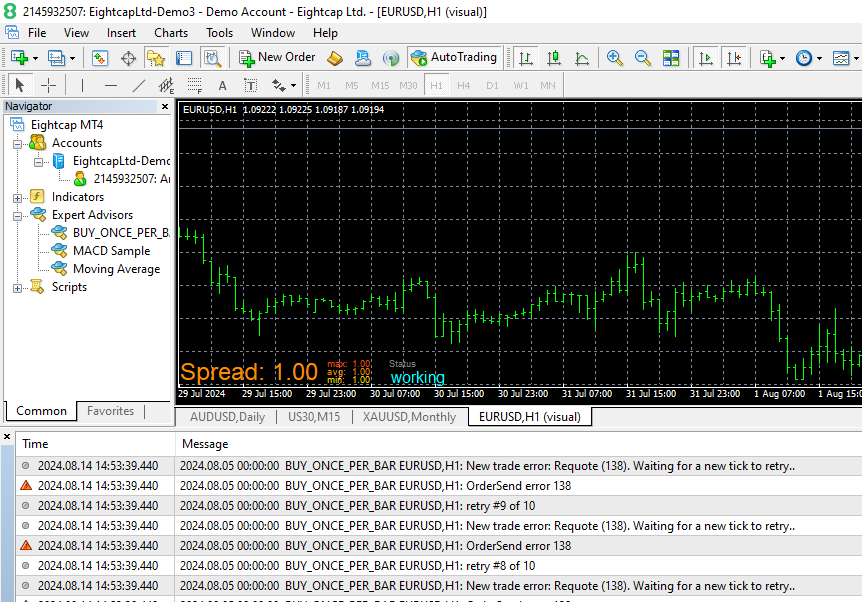862x602 pixels.
Task: Toggle the Market Watch panel
Action: tap(100, 58)
